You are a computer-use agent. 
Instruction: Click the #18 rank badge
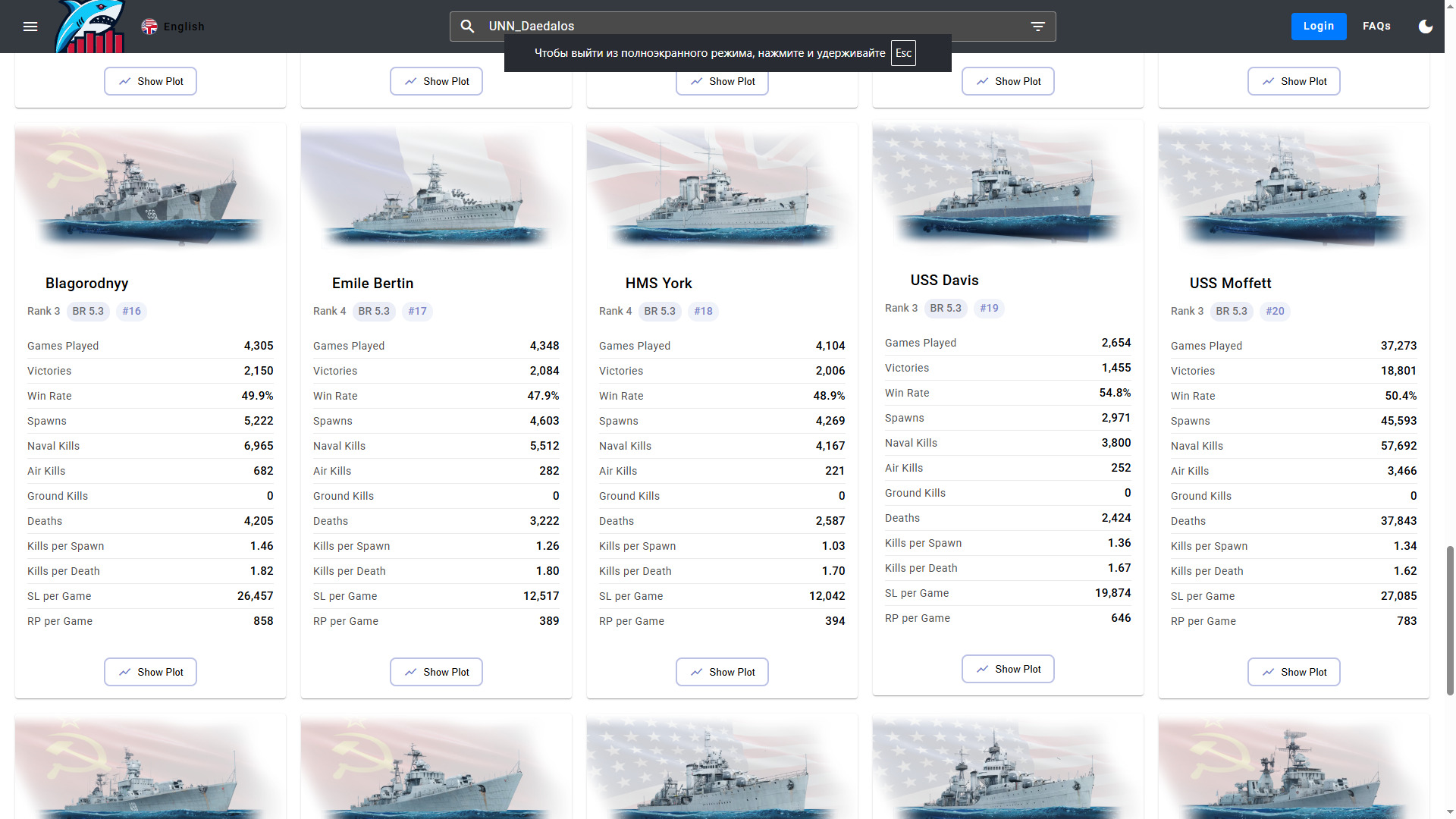(x=703, y=312)
